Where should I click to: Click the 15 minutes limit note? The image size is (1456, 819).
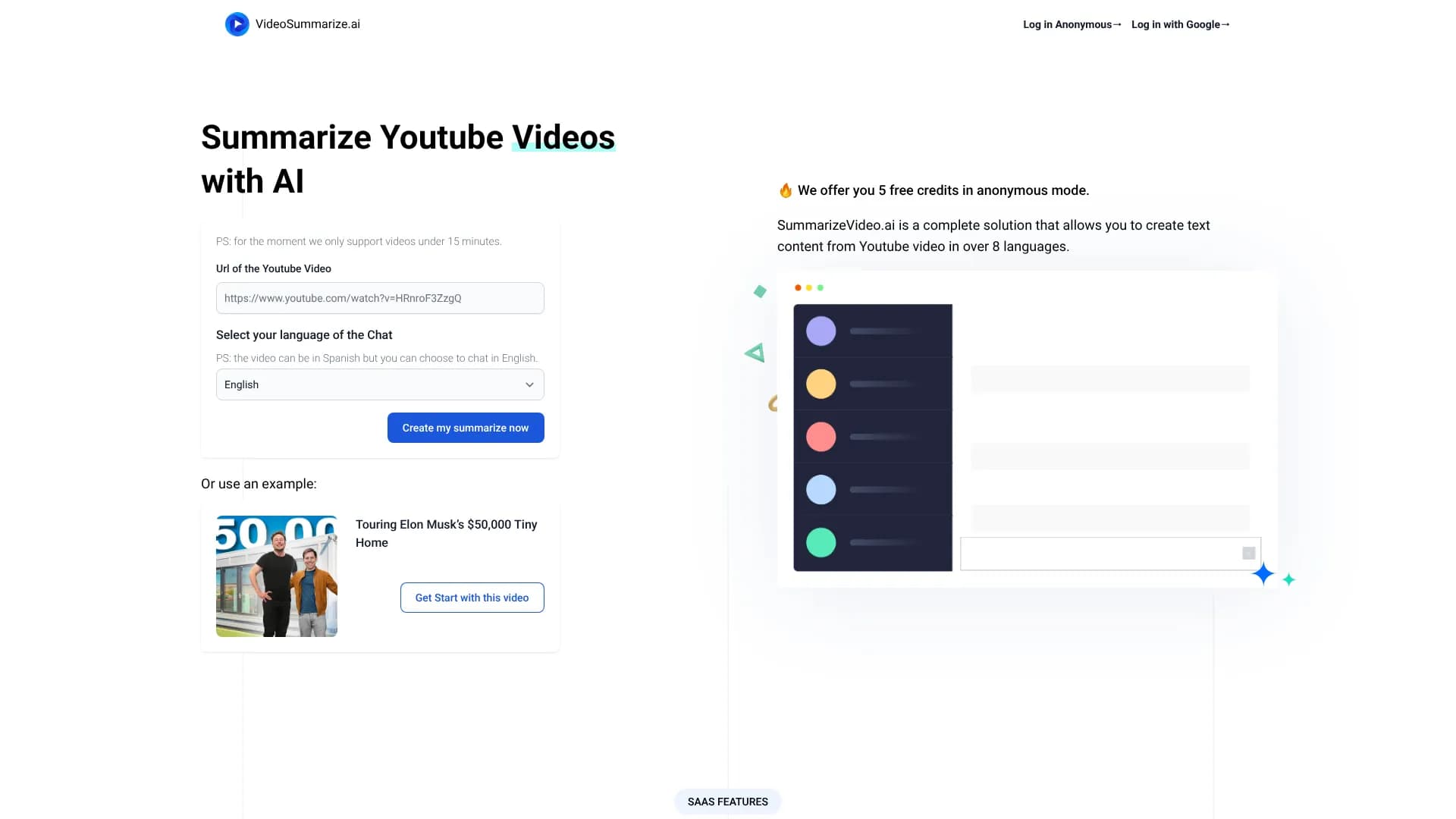pyautogui.click(x=359, y=241)
